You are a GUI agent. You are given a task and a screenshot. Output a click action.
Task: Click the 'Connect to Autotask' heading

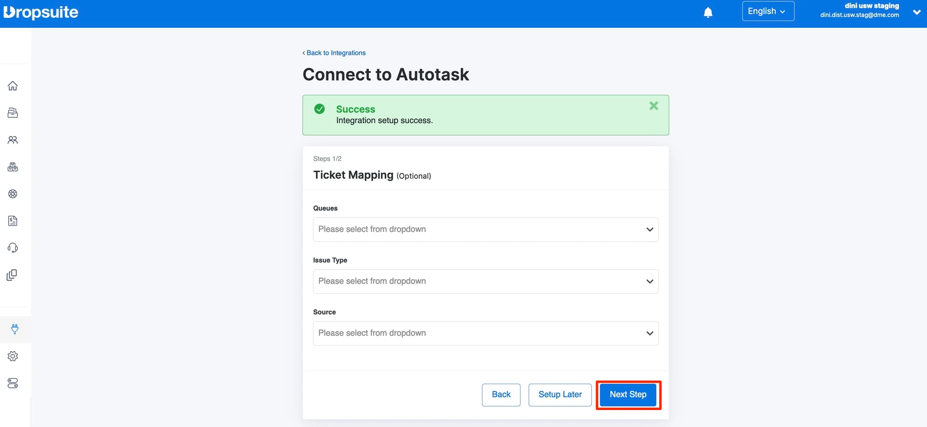[386, 75]
